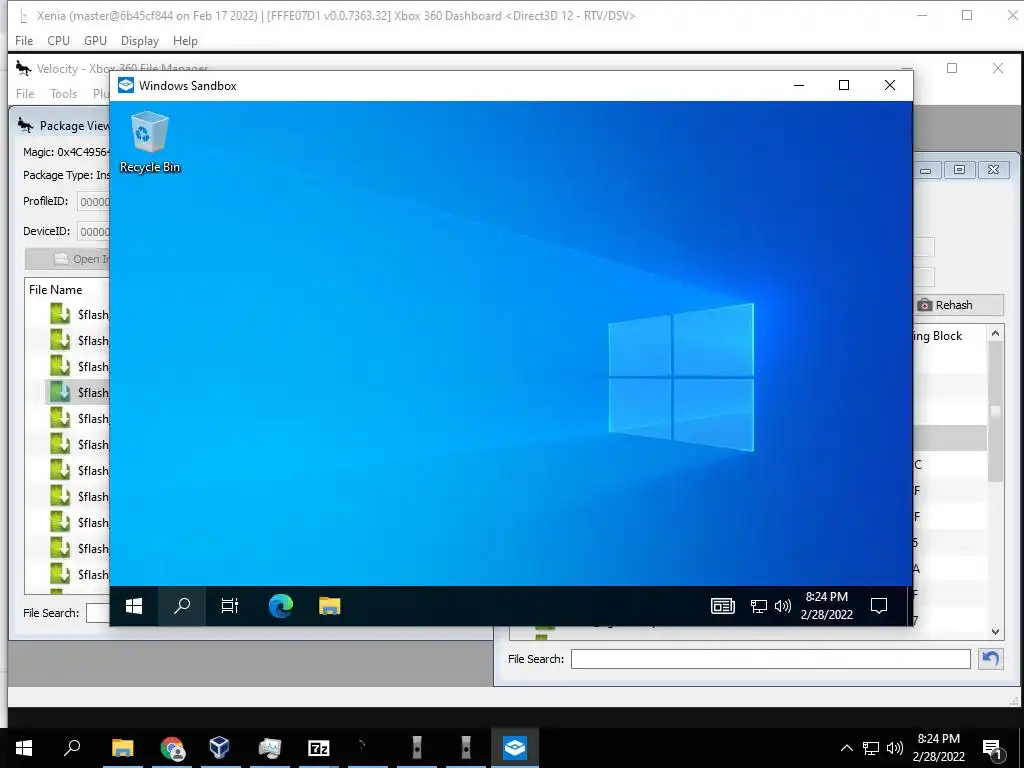Show hidden tray icons chevron

[846, 748]
